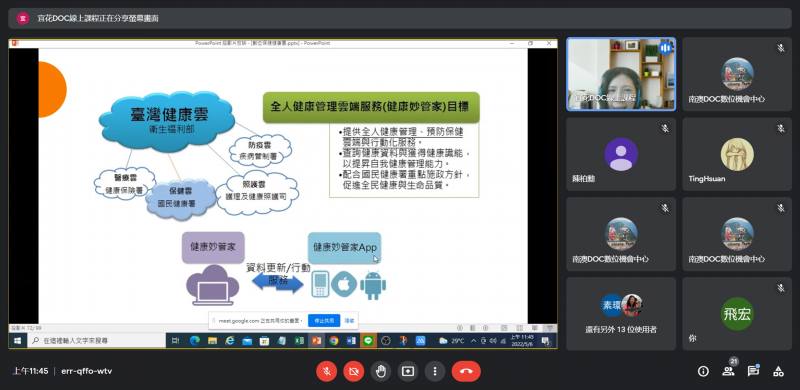The width and height of the screenshot is (800, 390).
Task: Switch to PowerPoint on the shared taskbar
Action: point(316,340)
